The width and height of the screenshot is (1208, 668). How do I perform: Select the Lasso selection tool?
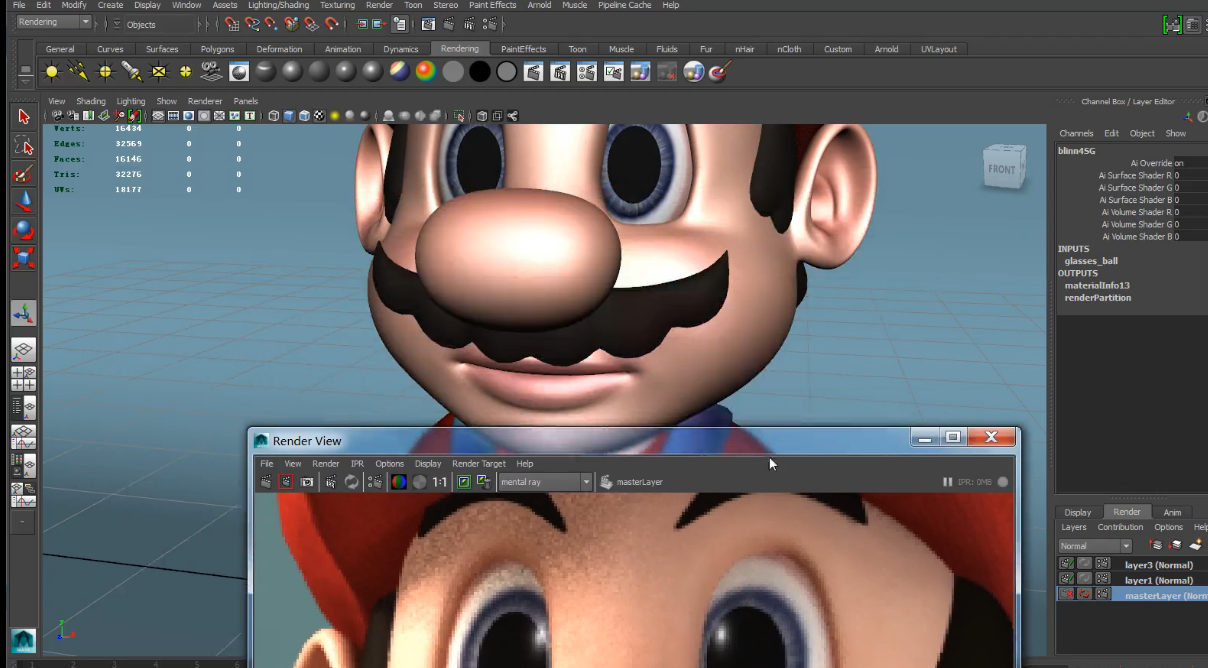click(23, 147)
